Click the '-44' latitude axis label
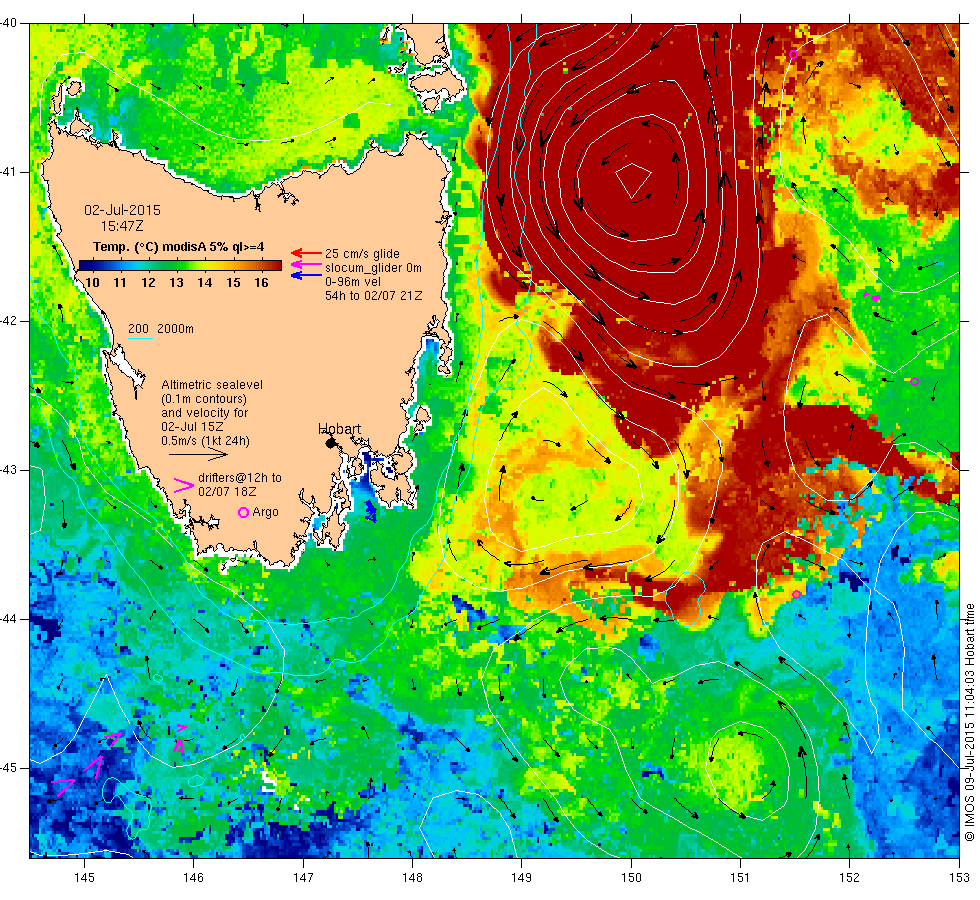Screen dimensions: 980x900 [x=9, y=619]
